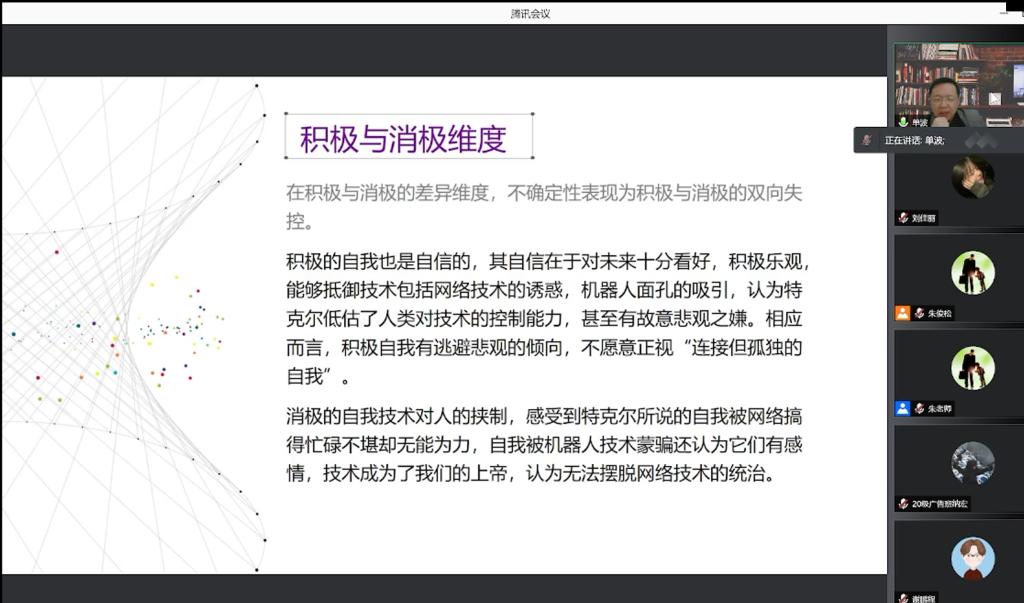Click the cartoon boy avatar in bottom tile
The height and width of the screenshot is (603, 1024).
pyautogui.click(x=973, y=559)
